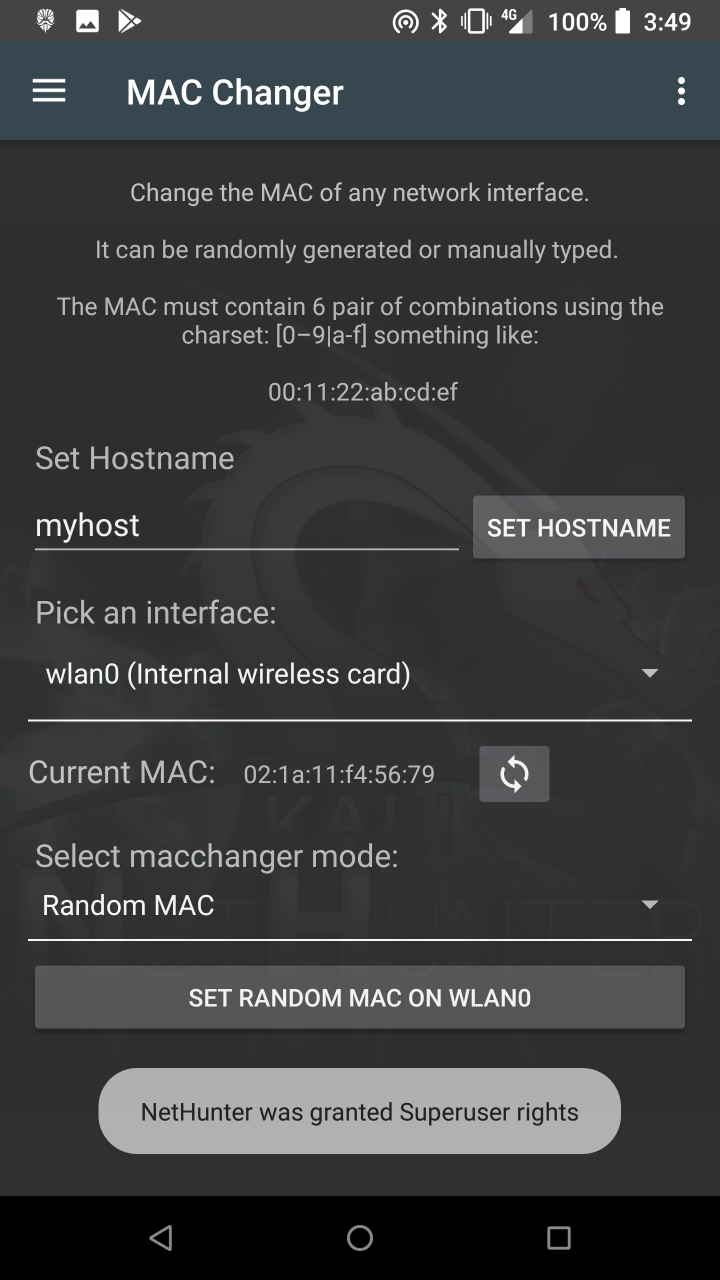Tap the Play Store notification icon
The height and width of the screenshot is (1280, 720).
pyautogui.click(x=129, y=21)
